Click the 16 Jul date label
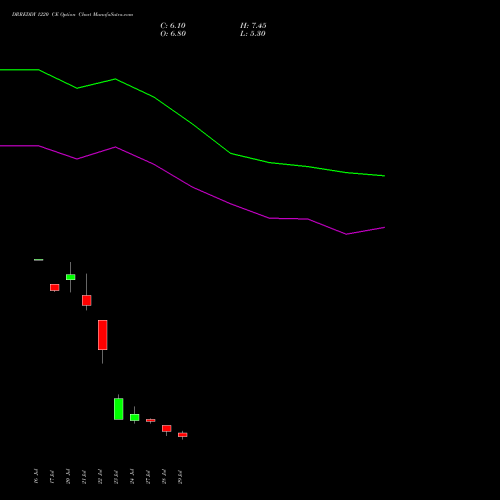The height and width of the screenshot is (500, 500). [36, 476]
